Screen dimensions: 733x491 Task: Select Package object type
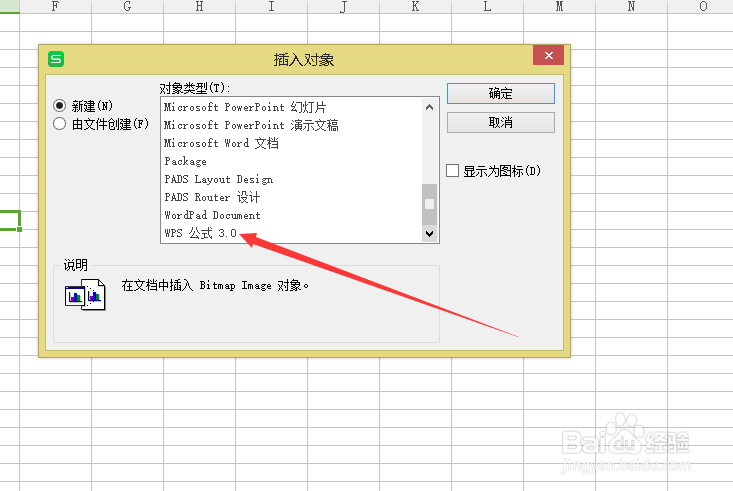[x=291, y=161]
